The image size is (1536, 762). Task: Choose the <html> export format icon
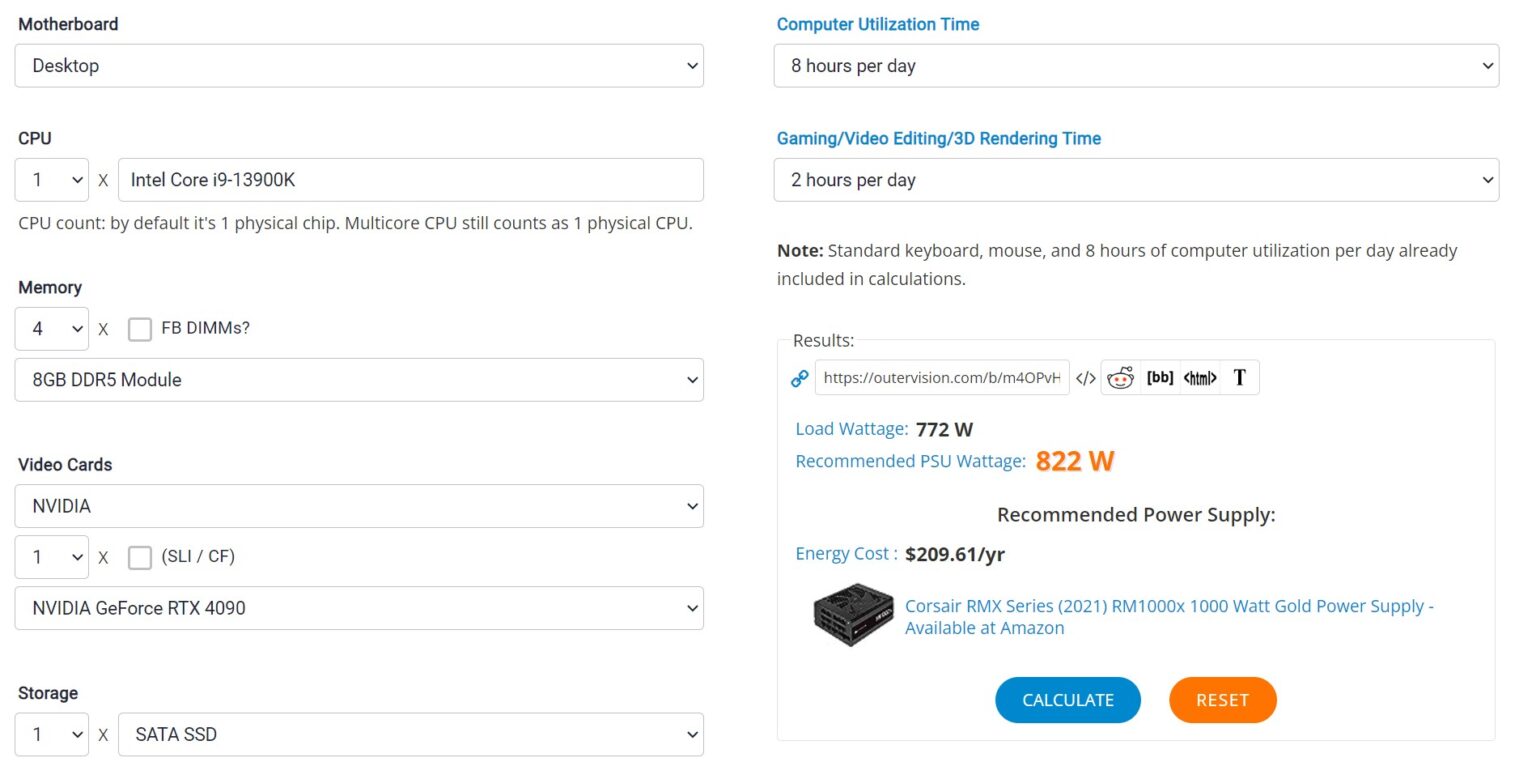[1200, 378]
